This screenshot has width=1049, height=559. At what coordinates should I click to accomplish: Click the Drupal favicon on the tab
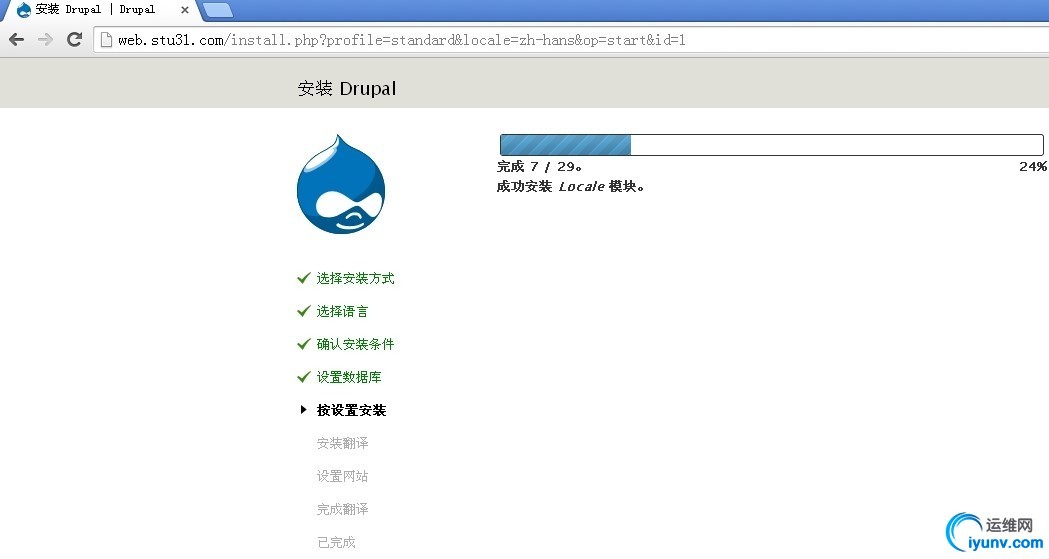24,9
